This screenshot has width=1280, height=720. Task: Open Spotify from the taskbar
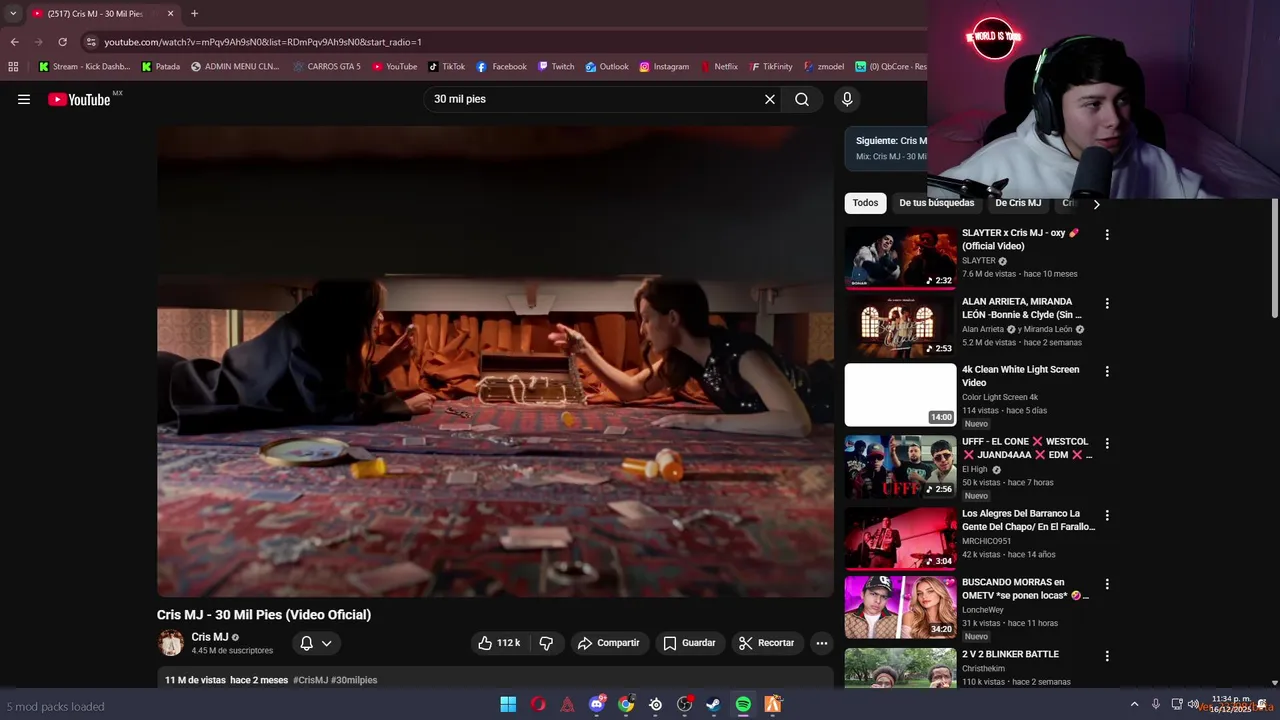(743, 704)
